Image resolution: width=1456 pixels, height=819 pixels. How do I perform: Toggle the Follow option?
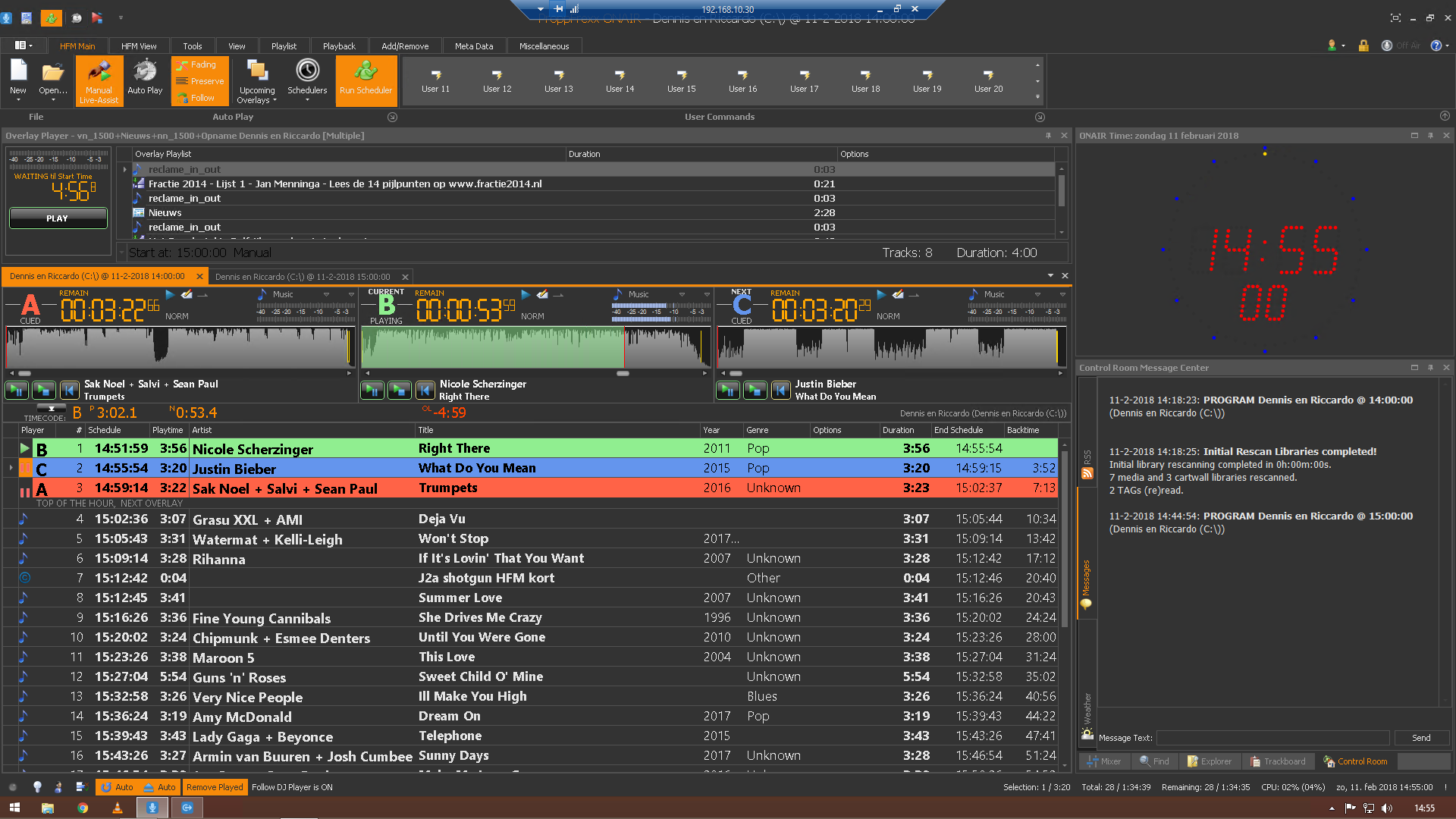pos(197,98)
